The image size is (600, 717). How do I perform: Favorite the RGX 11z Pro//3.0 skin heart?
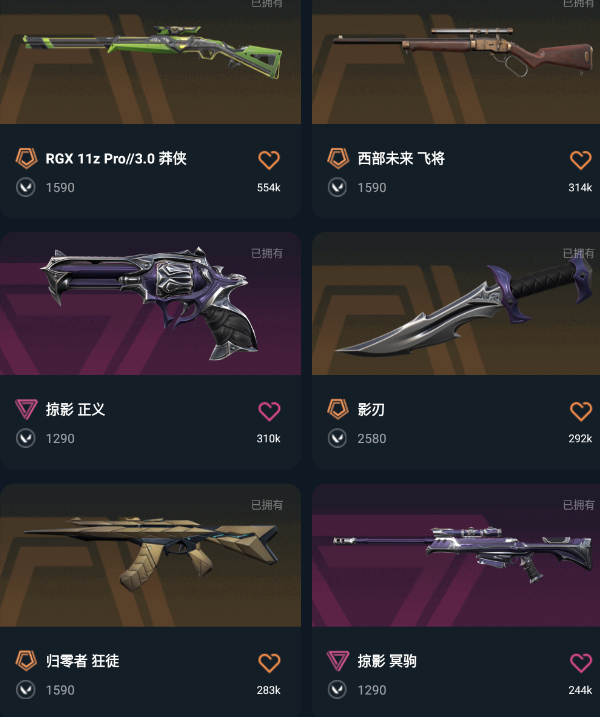pyautogui.click(x=269, y=160)
